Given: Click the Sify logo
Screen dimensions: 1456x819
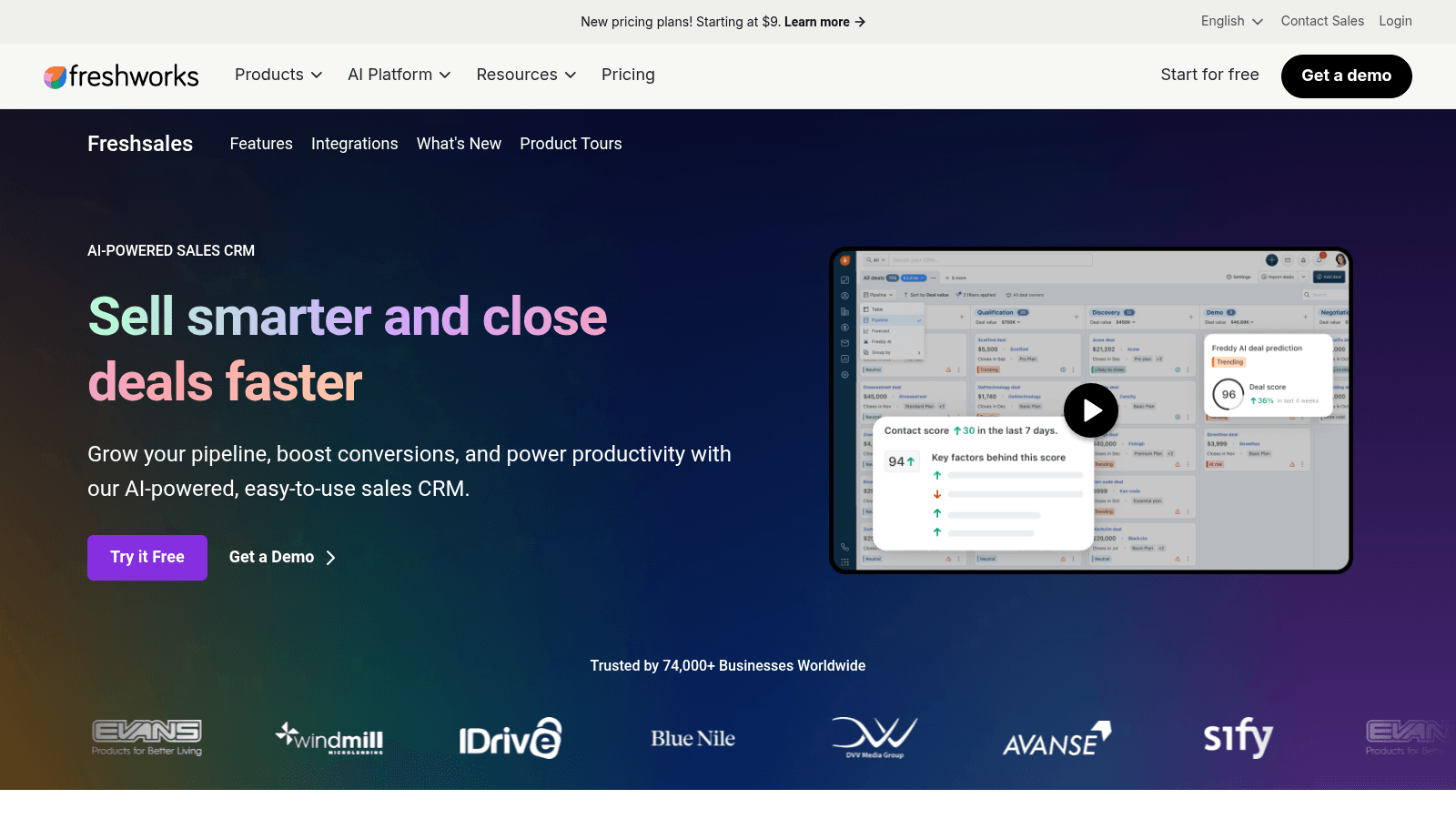Looking at the screenshot, I should (x=1238, y=738).
